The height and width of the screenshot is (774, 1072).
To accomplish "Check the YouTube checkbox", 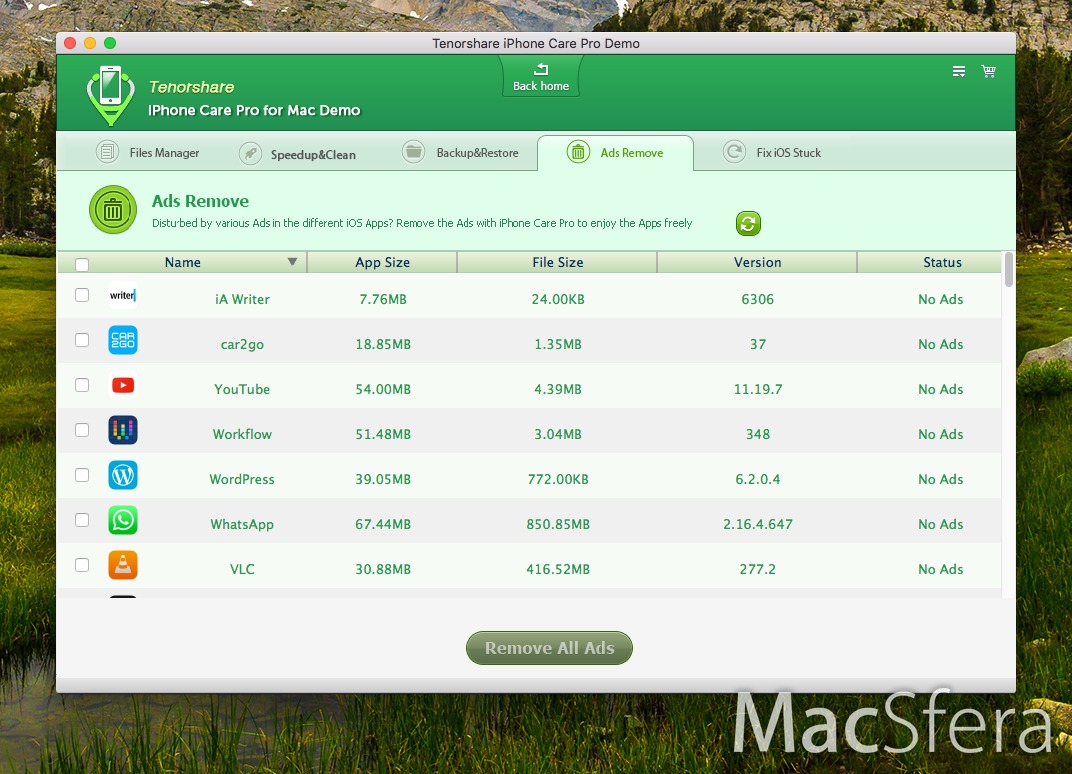I will (x=82, y=385).
